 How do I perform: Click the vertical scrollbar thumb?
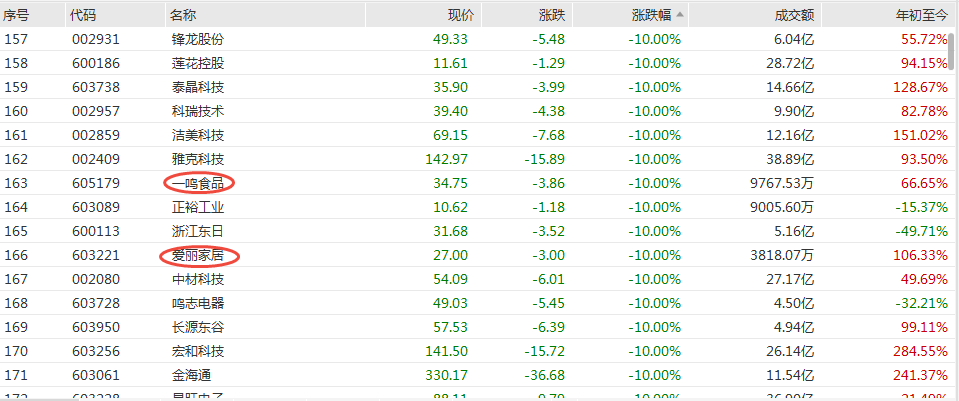[x=955, y=52]
